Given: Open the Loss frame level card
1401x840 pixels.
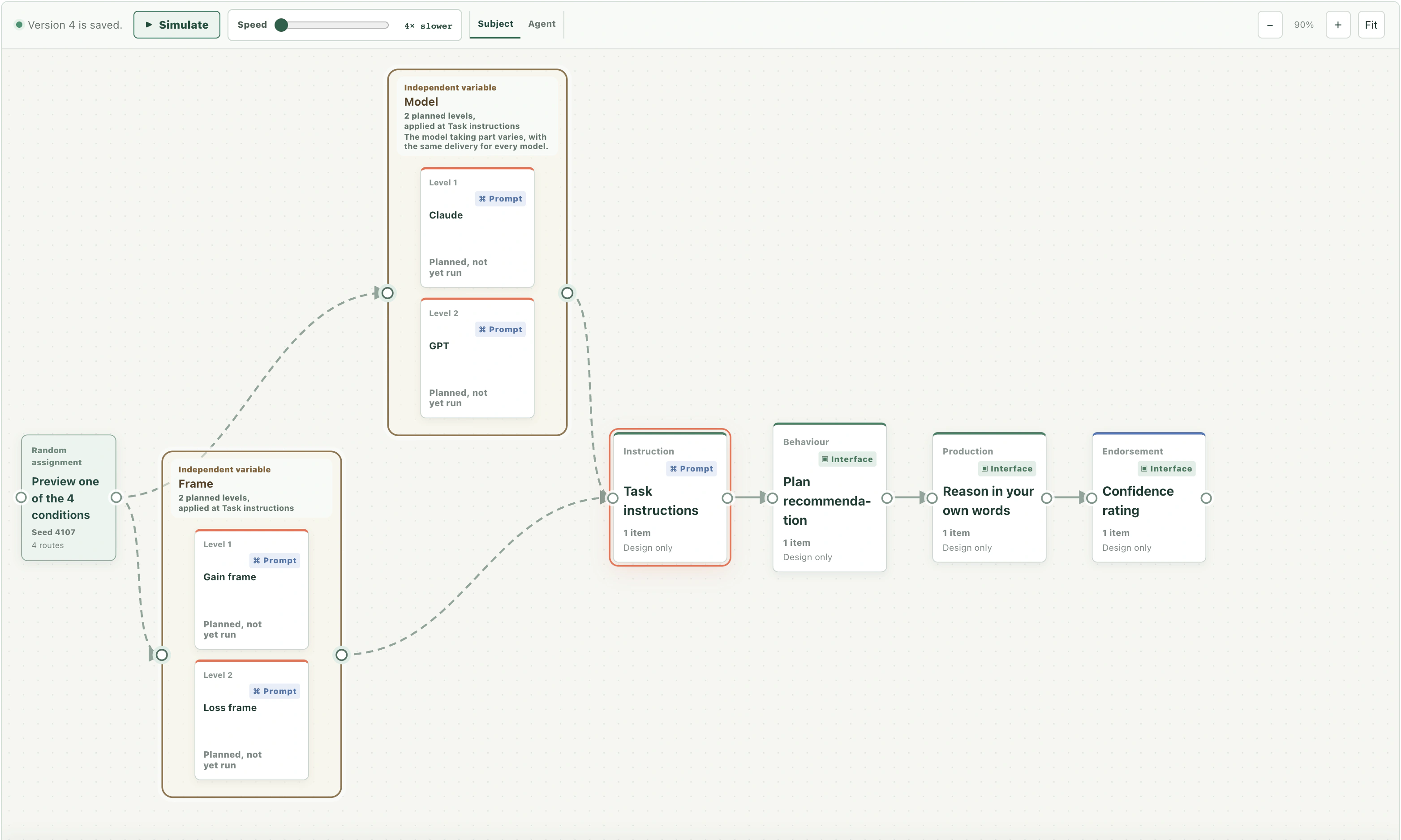Looking at the screenshot, I should click(x=251, y=720).
